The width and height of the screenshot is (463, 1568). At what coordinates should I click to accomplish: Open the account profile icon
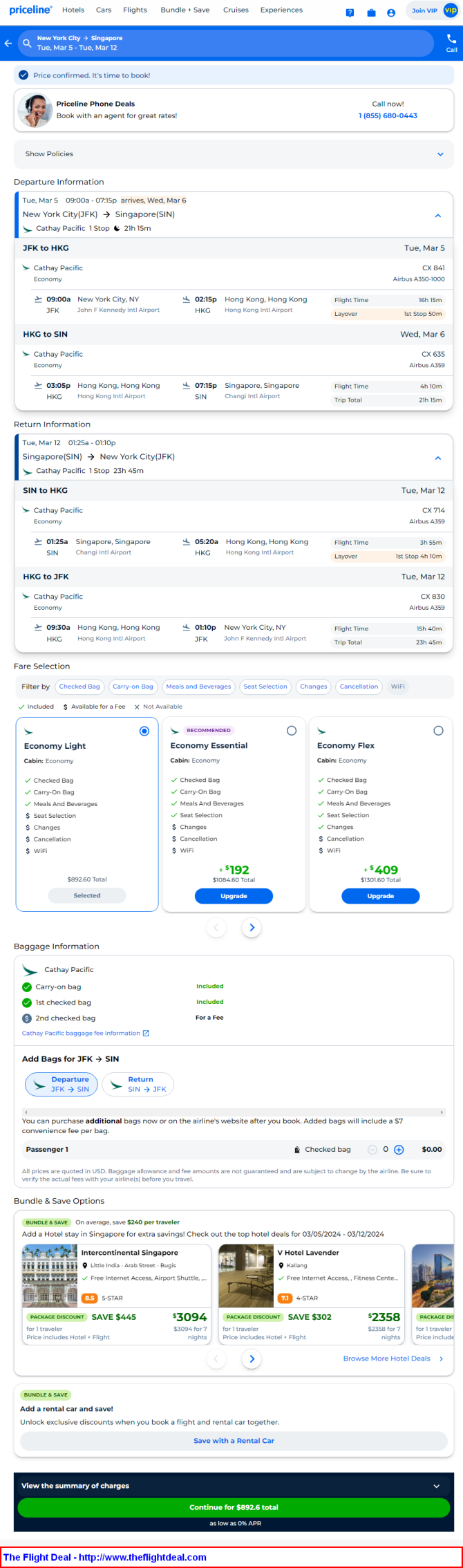coord(391,12)
